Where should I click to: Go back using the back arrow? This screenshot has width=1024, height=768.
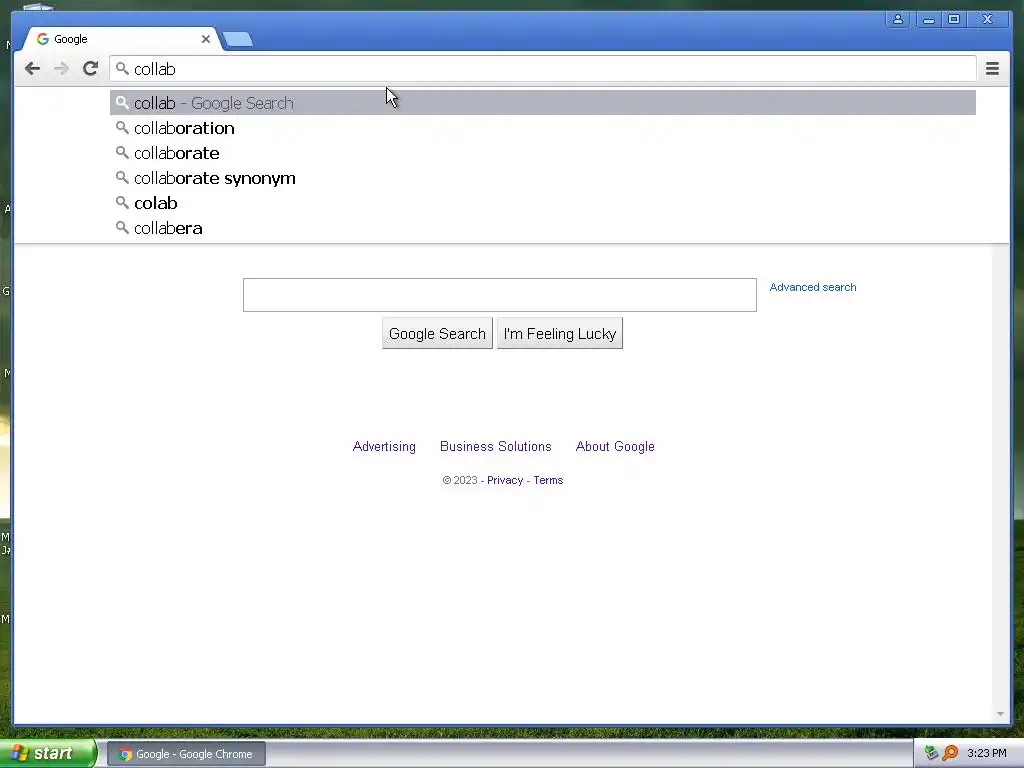32,69
